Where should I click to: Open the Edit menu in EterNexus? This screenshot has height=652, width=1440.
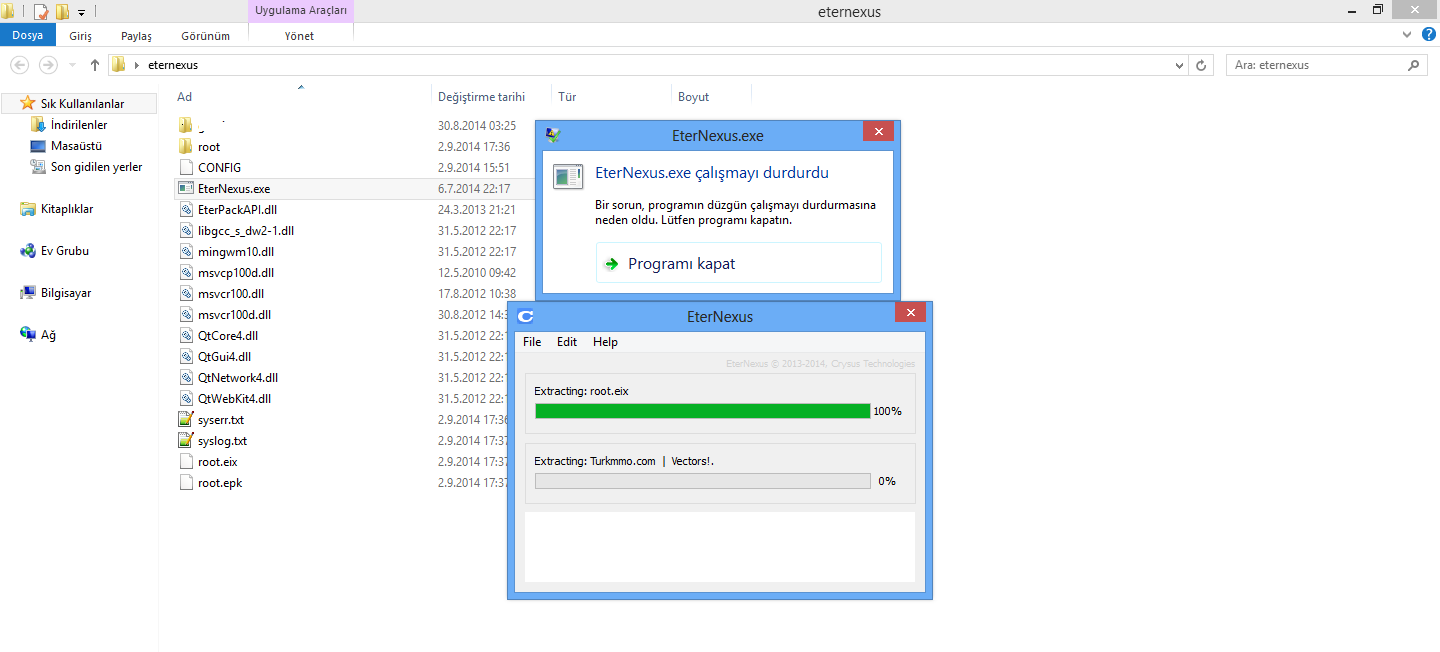pos(567,342)
